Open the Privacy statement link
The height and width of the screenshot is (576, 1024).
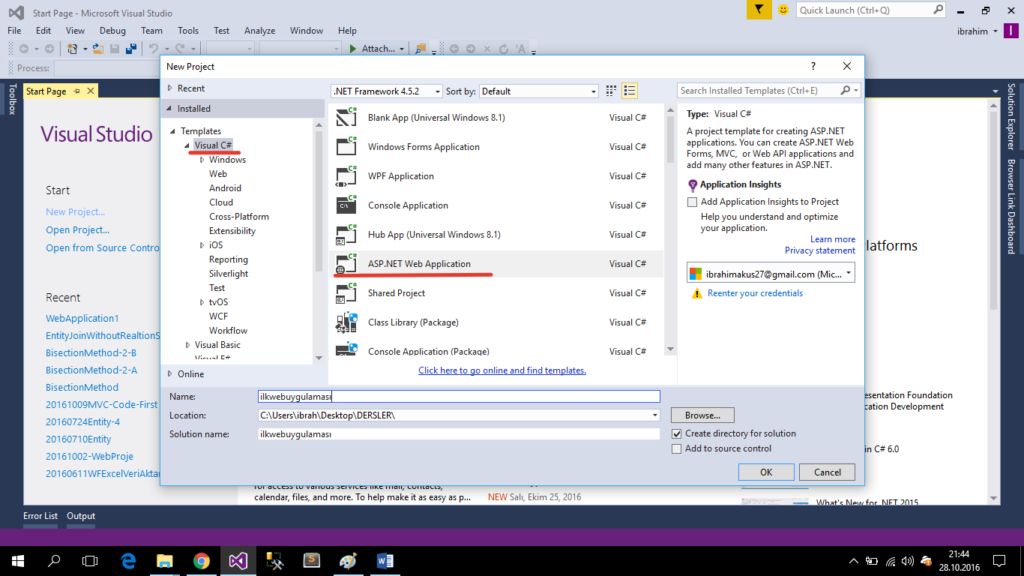click(820, 251)
